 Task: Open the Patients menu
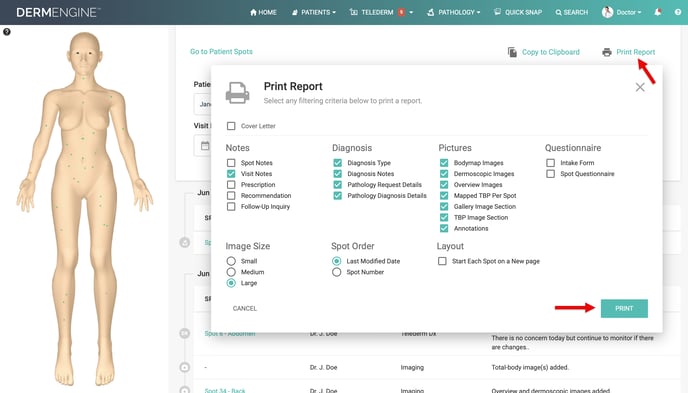pos(314,12)
